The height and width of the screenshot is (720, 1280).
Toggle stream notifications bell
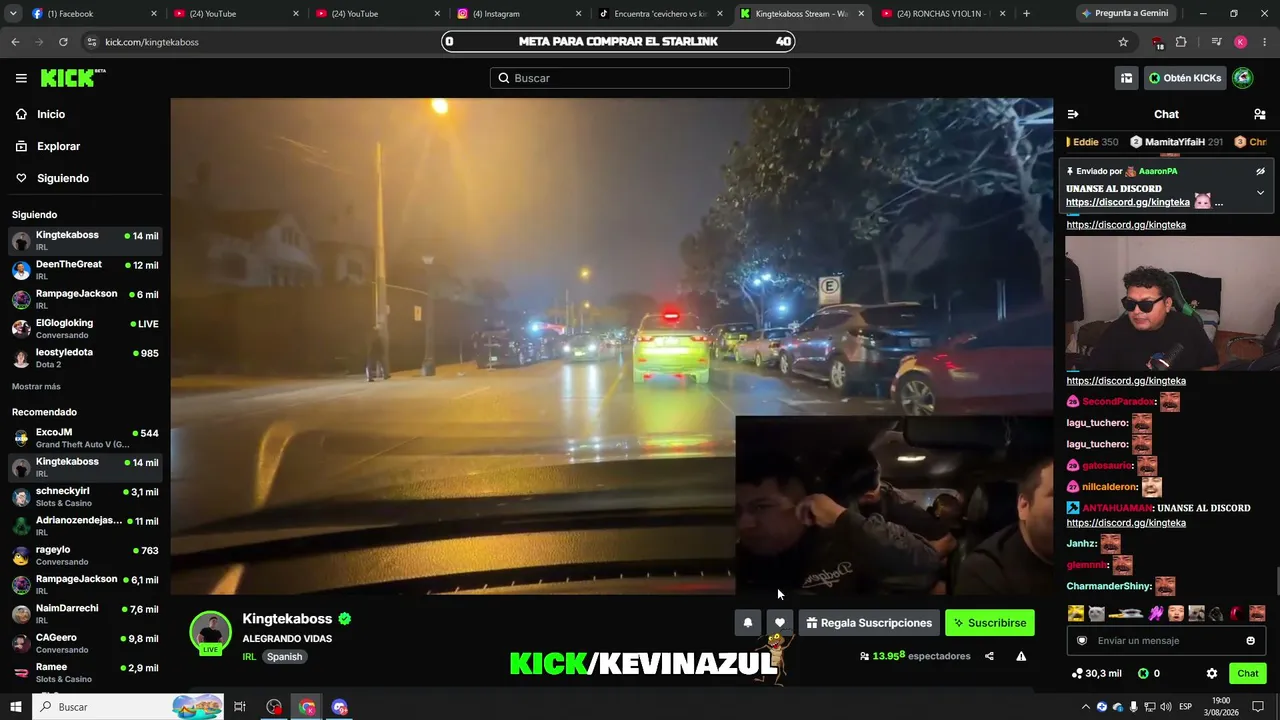pyautogui.click(x=748, y=623)
